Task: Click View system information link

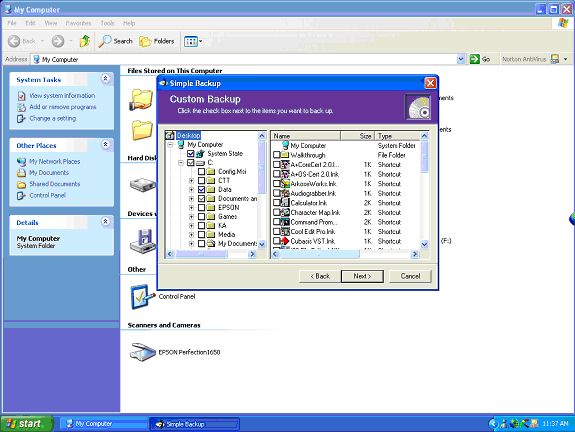Action: (62, 96)
